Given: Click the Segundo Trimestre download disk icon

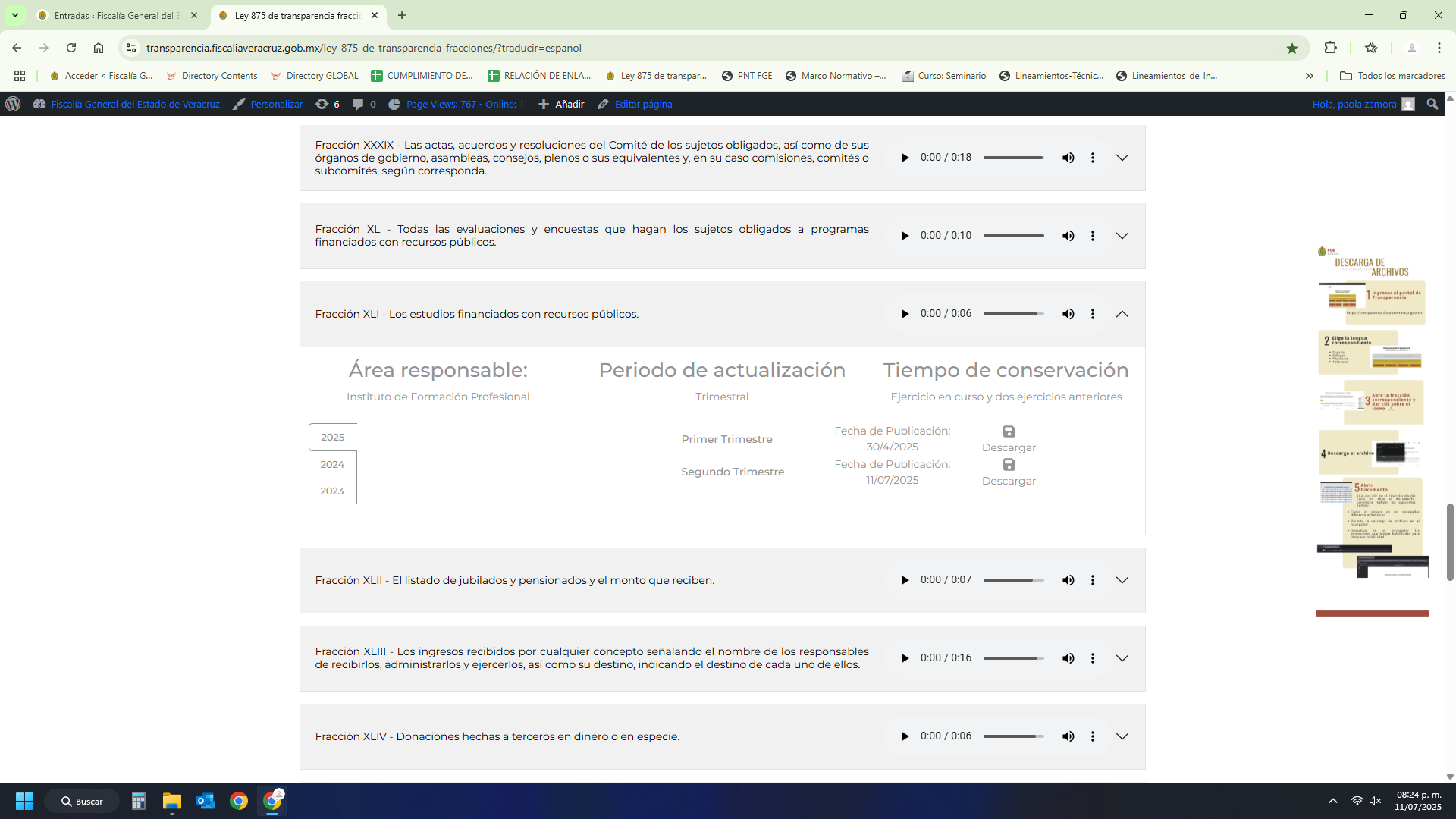Looking at the screenshot, I should pyautogui.click(x=1009, y=465).
